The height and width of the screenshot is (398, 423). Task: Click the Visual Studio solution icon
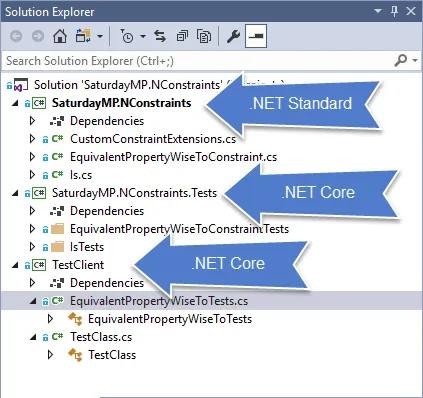point(21,85)
